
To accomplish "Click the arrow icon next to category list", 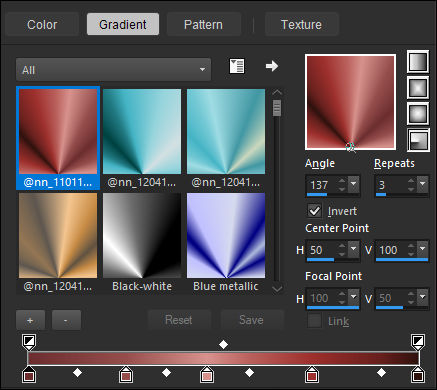I will coord(272,66).
